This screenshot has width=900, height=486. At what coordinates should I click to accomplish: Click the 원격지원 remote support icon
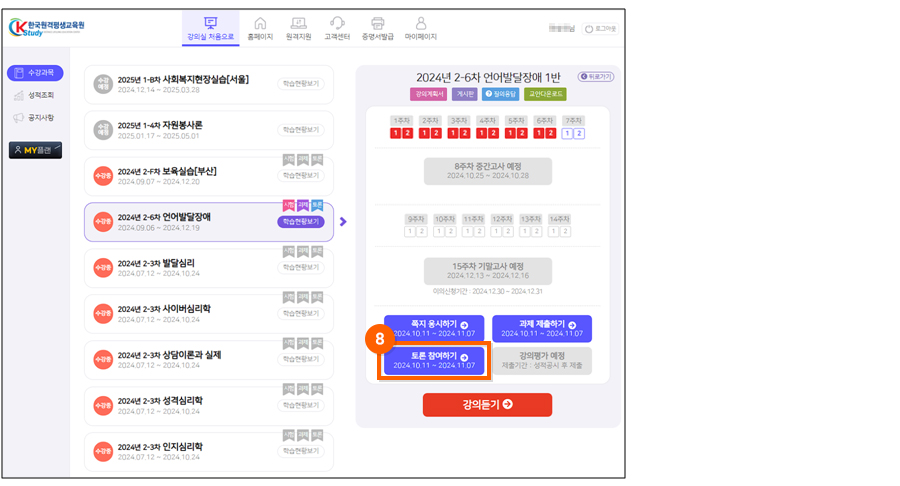pos(298,23)
